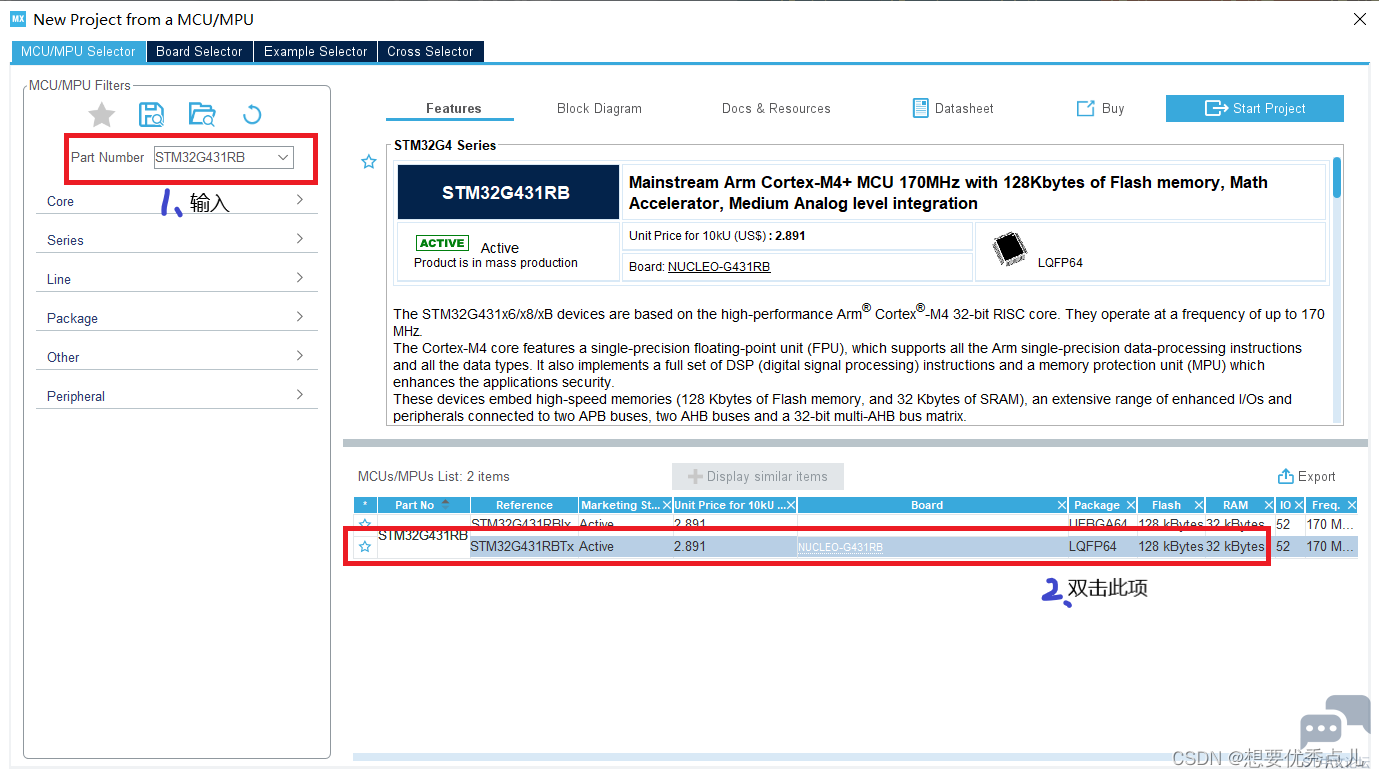
Task: Click the Start Project button
Action: (x=1255, y=108)
